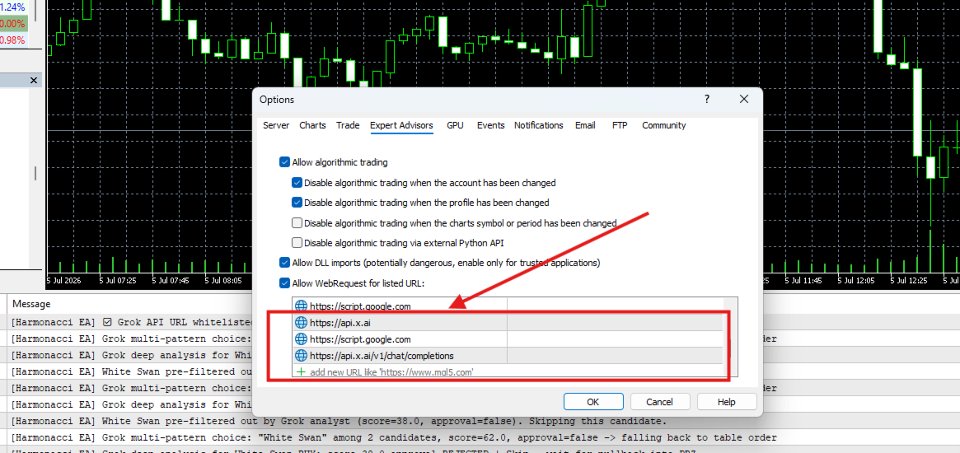960x453 pixels.
Task: Select the Expert Advisors tab
Action: click(402, 125)
